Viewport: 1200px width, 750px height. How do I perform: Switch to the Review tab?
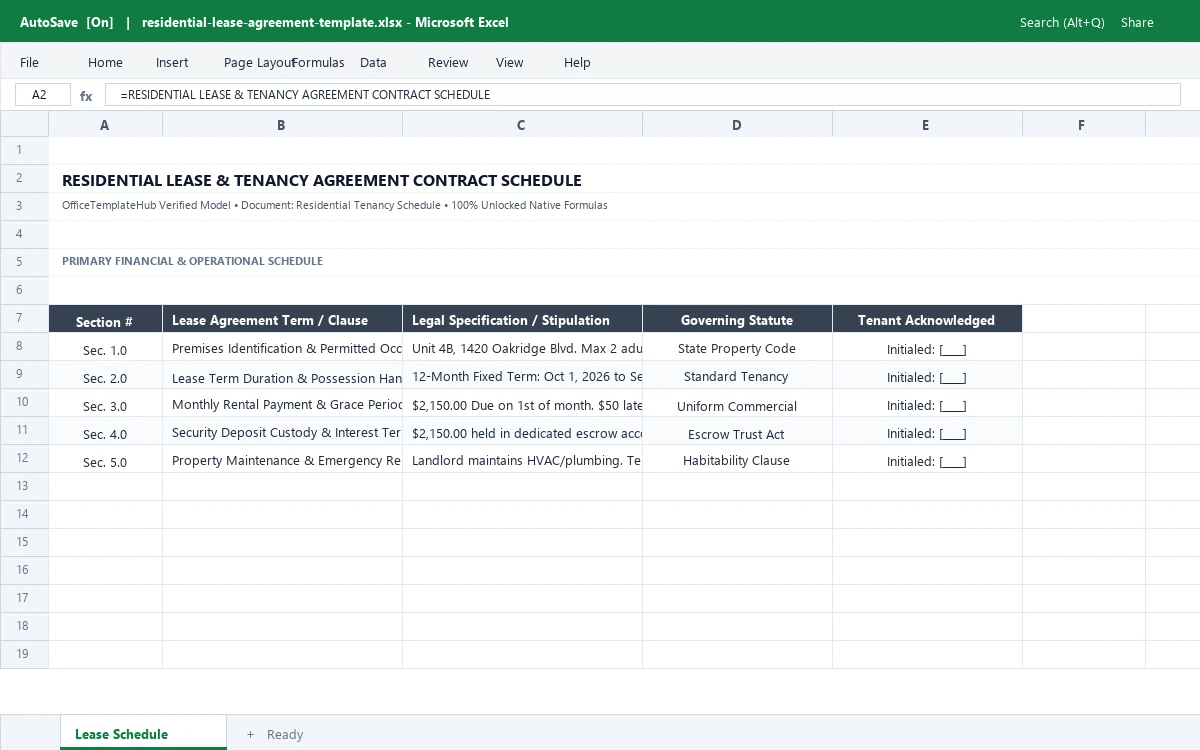(448, 62)
